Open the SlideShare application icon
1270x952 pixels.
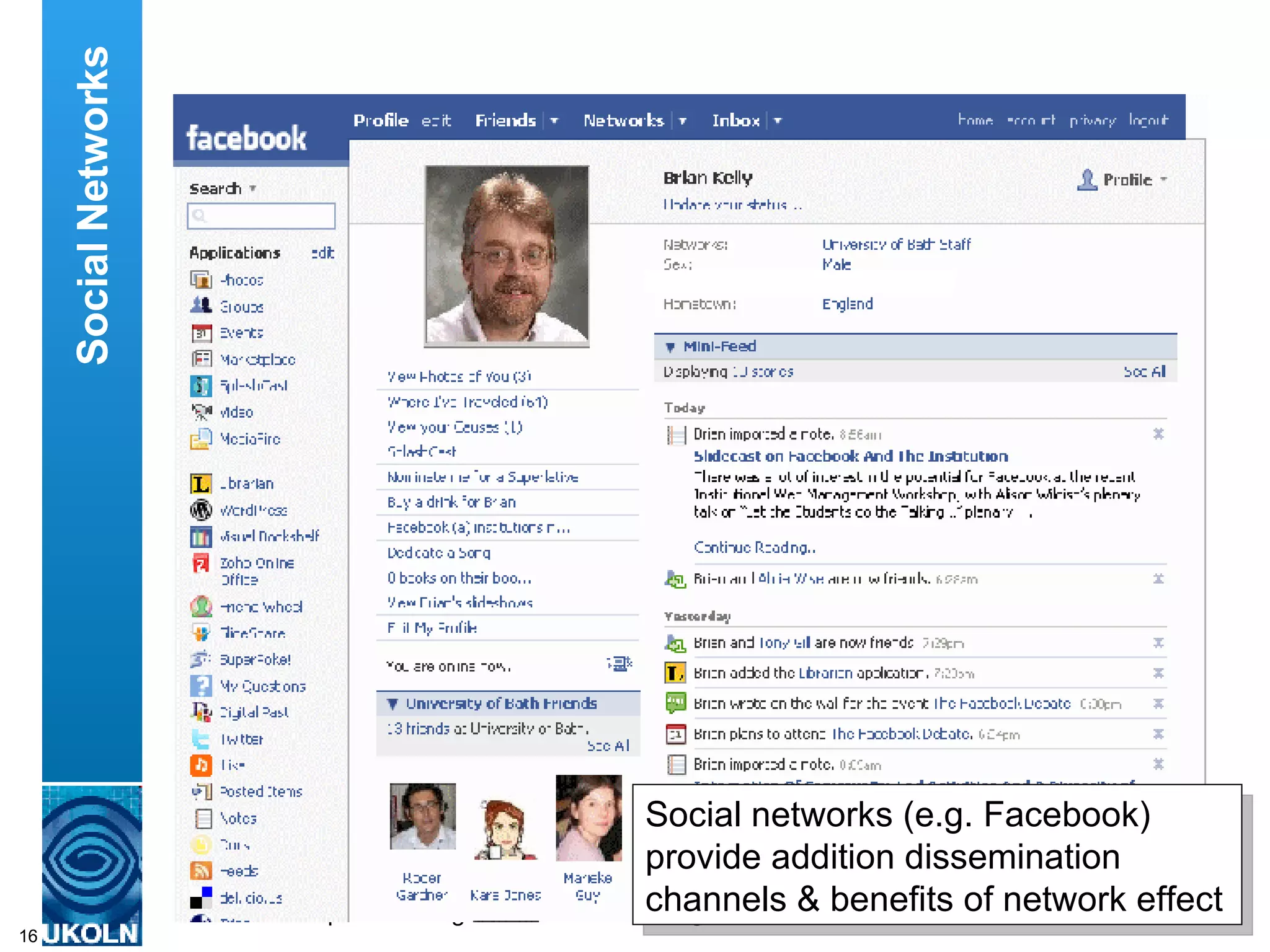click(200, 633)
